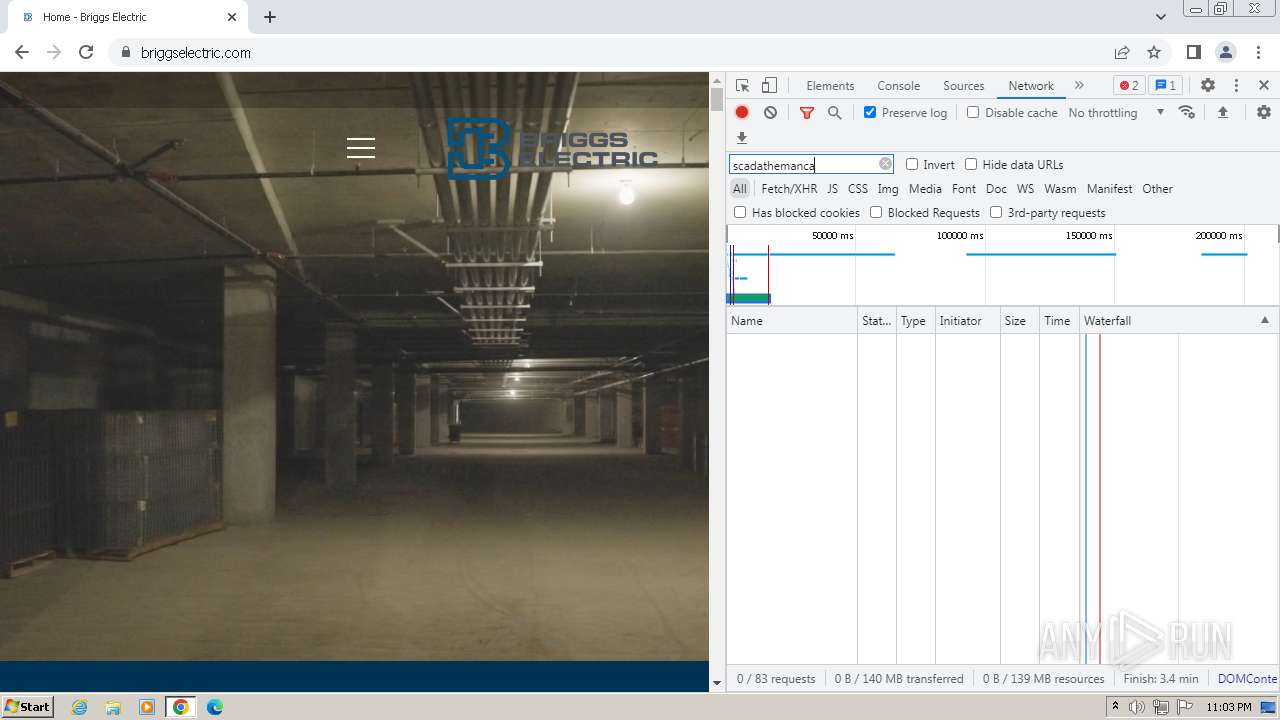Viewport: 1280px width, 720px height.
Task: Toggle browser side panel icon
Action: point(1194,52)
